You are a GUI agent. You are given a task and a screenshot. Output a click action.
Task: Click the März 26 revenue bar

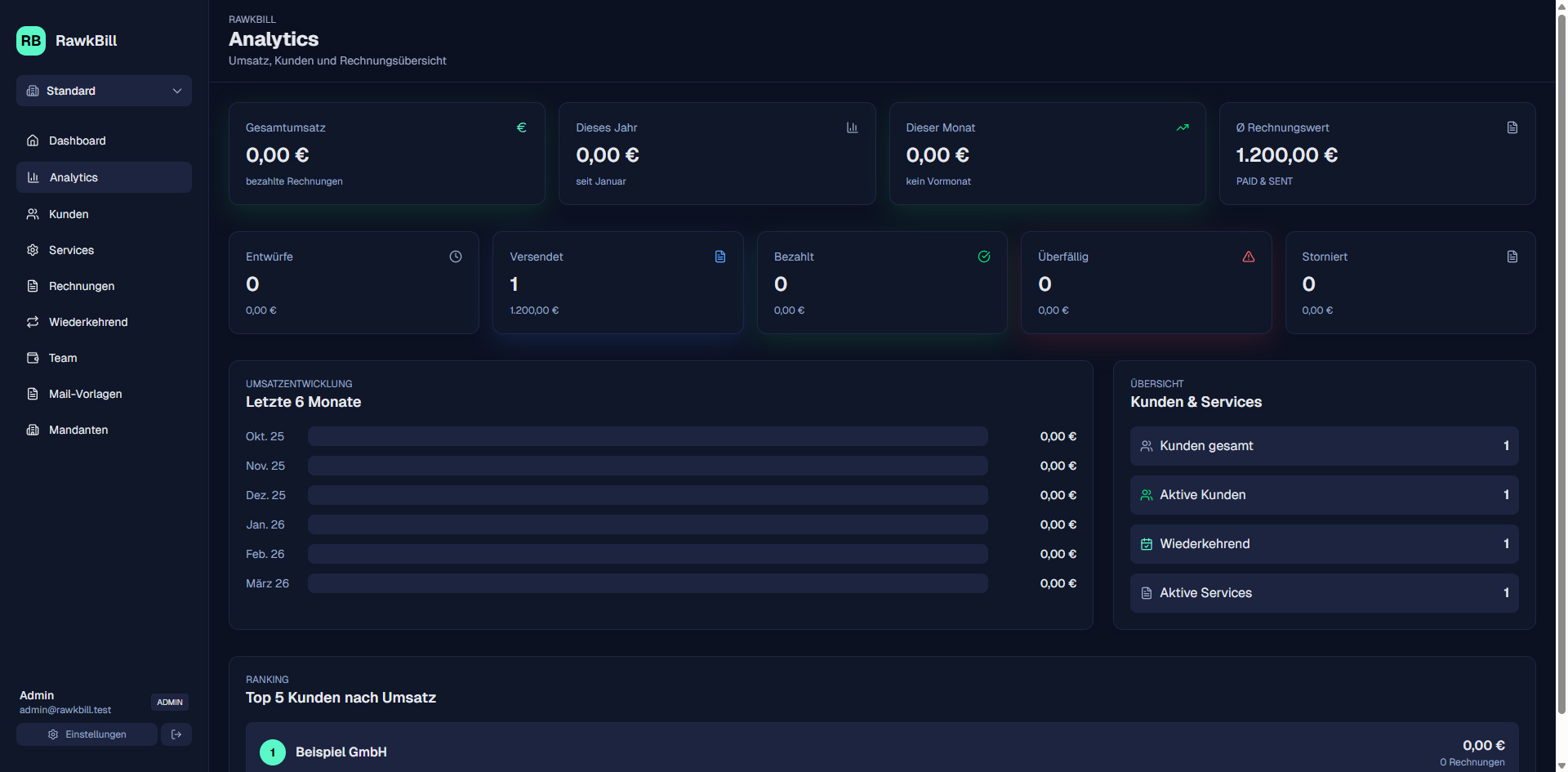click(648, 583)
